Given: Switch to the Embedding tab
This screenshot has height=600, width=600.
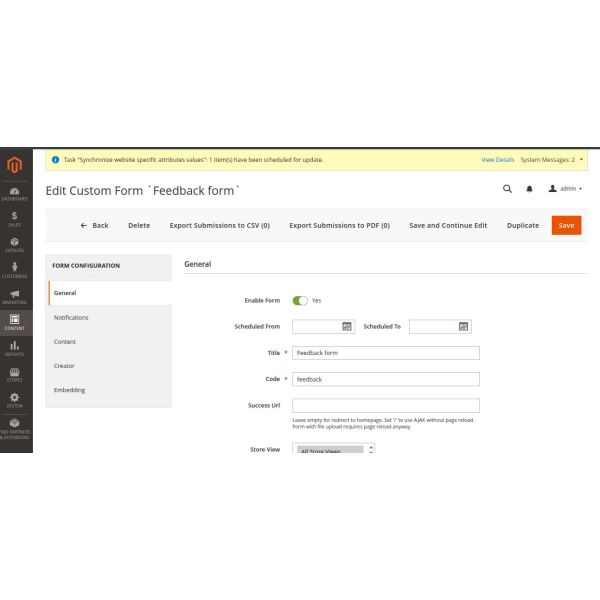Looking at the screenshot, I should point(69,390).
